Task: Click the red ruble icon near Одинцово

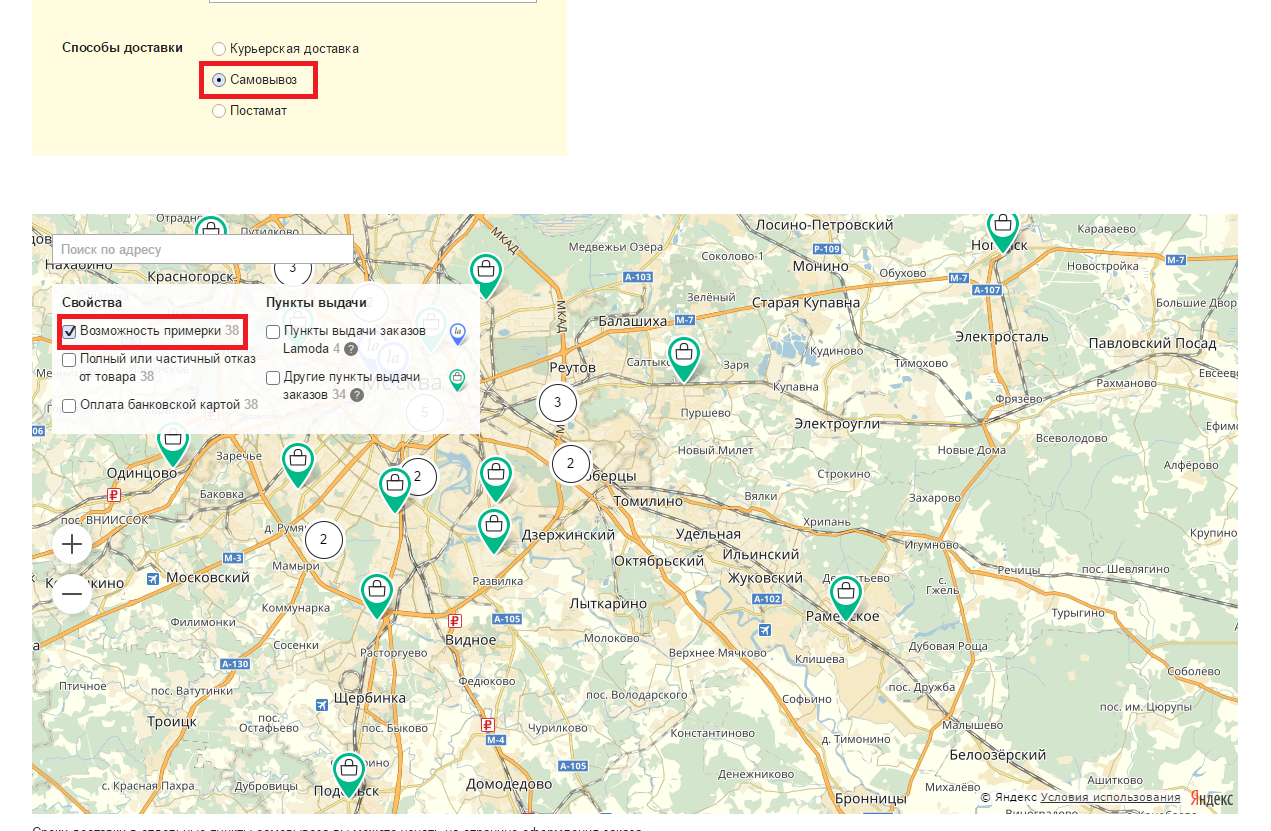Action: 114,495
